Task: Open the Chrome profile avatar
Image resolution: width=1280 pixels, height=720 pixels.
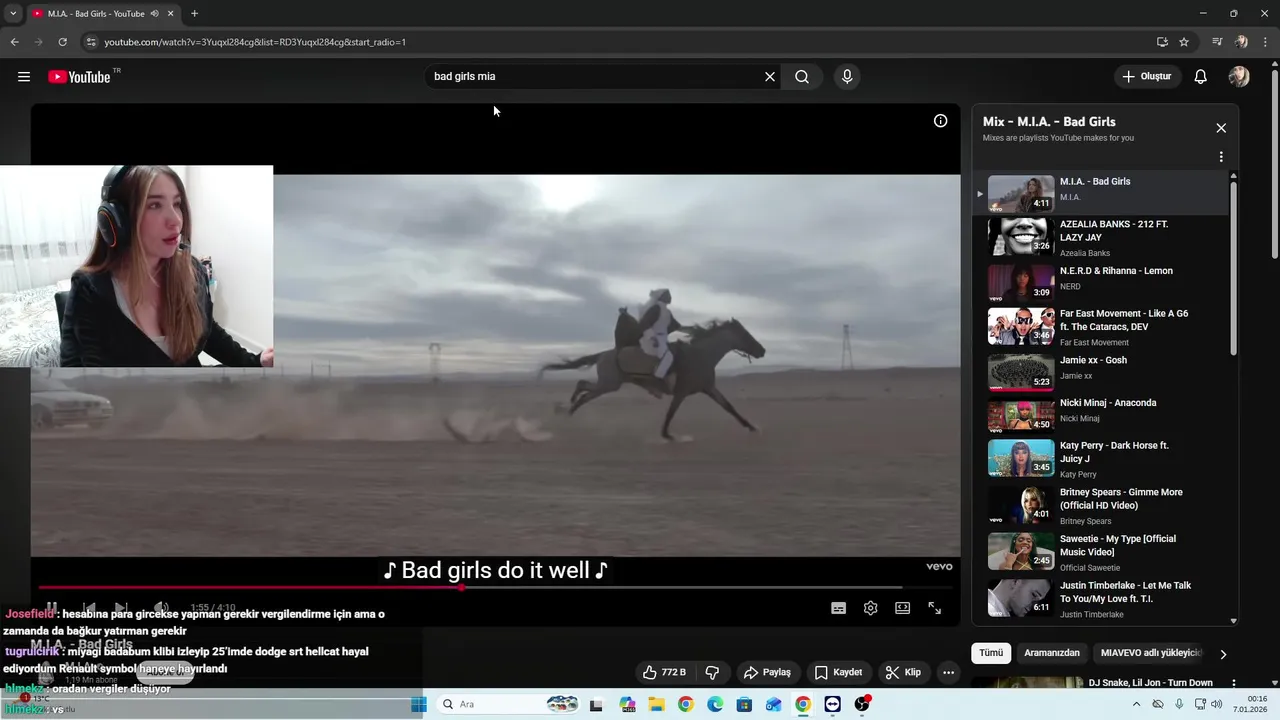Action: 1242,42
